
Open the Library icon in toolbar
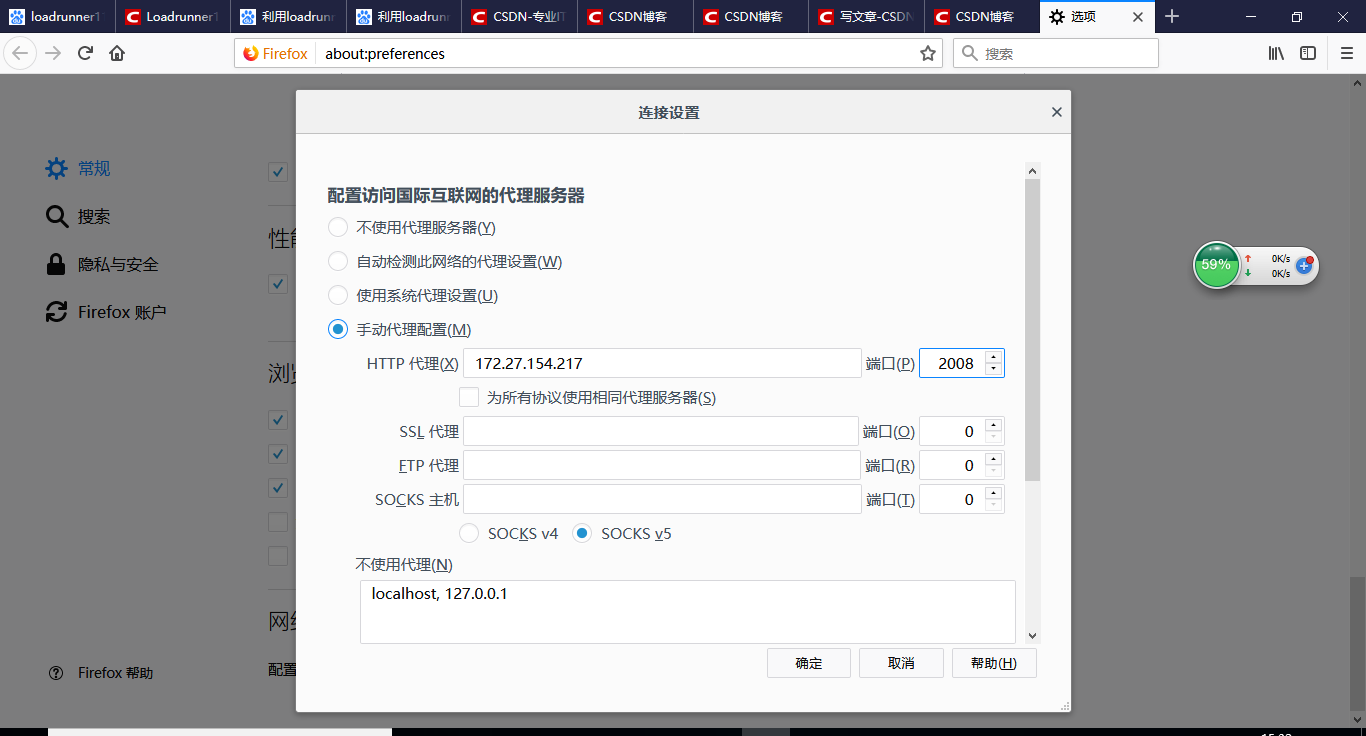pos(1277,53)
